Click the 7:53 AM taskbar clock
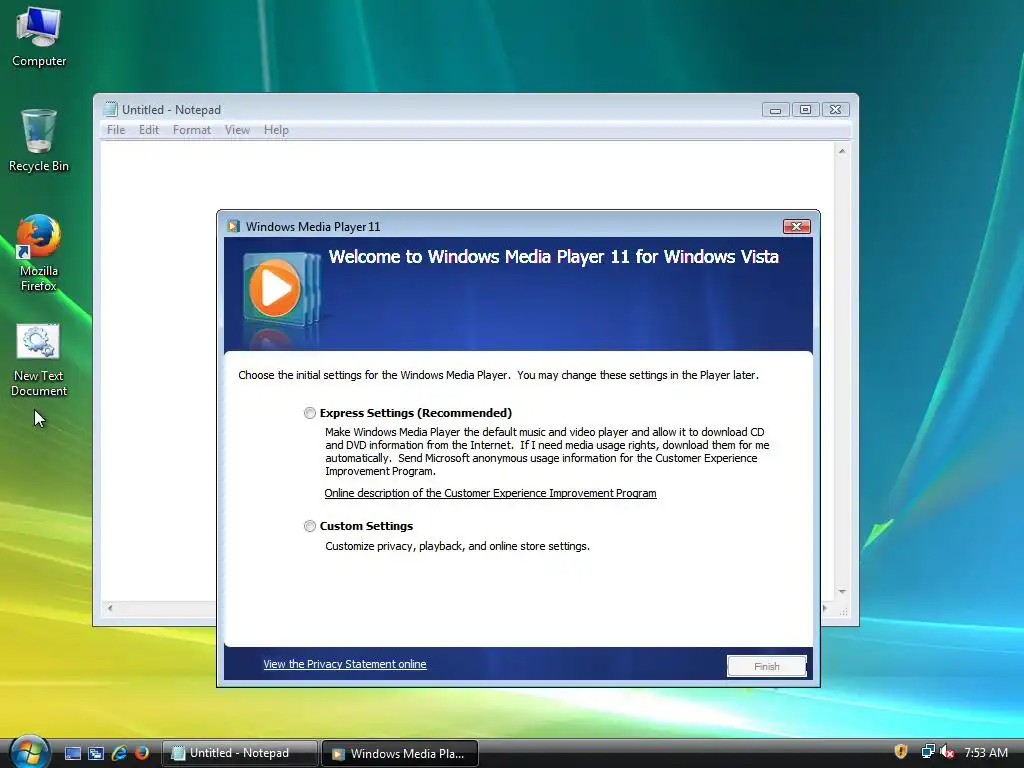Viewport: 1024px width, 768px height. coord(986,752)
